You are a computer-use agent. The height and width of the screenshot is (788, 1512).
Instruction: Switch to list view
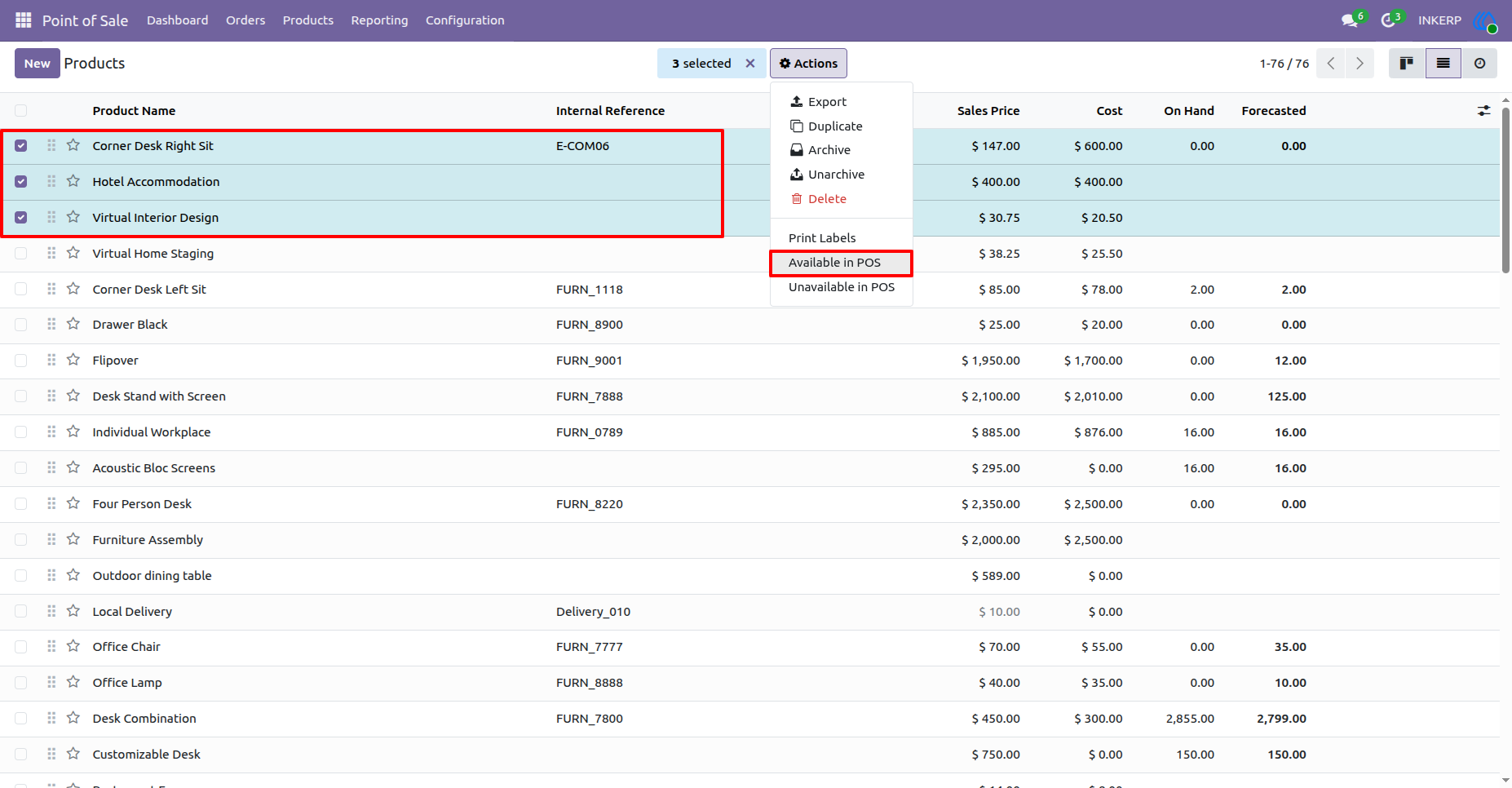click(1443, 63)
